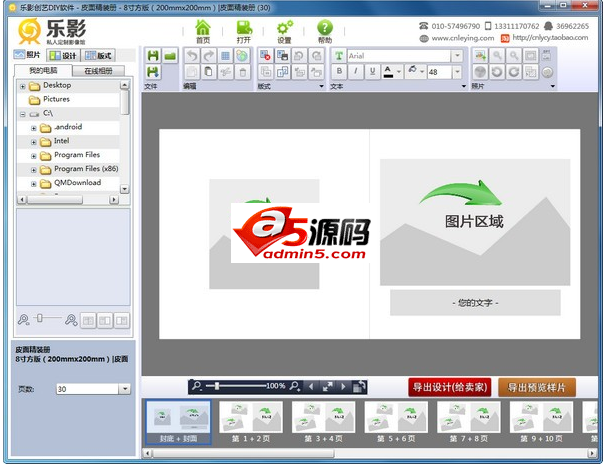604x466 pixels.
Task: Click the clip art globe icon
Action: click(242, 56)
